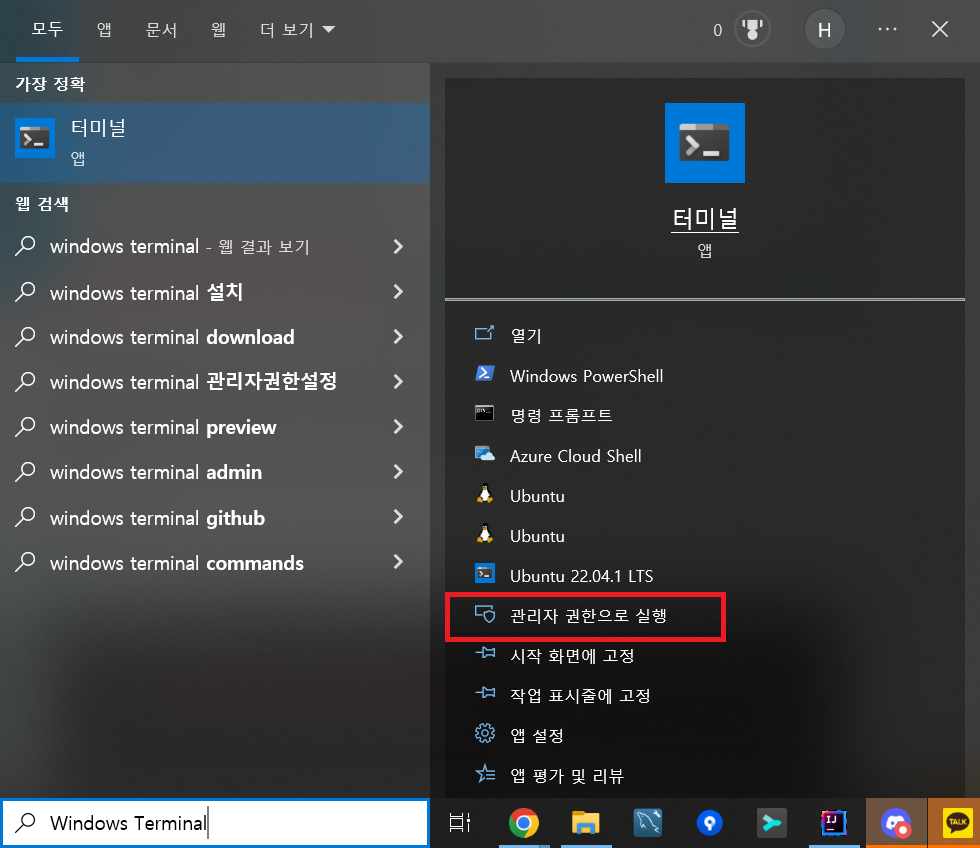Screen dimensions: 980x848
Task: Launch Windows PowerShell profile
Action: (586, 376)
